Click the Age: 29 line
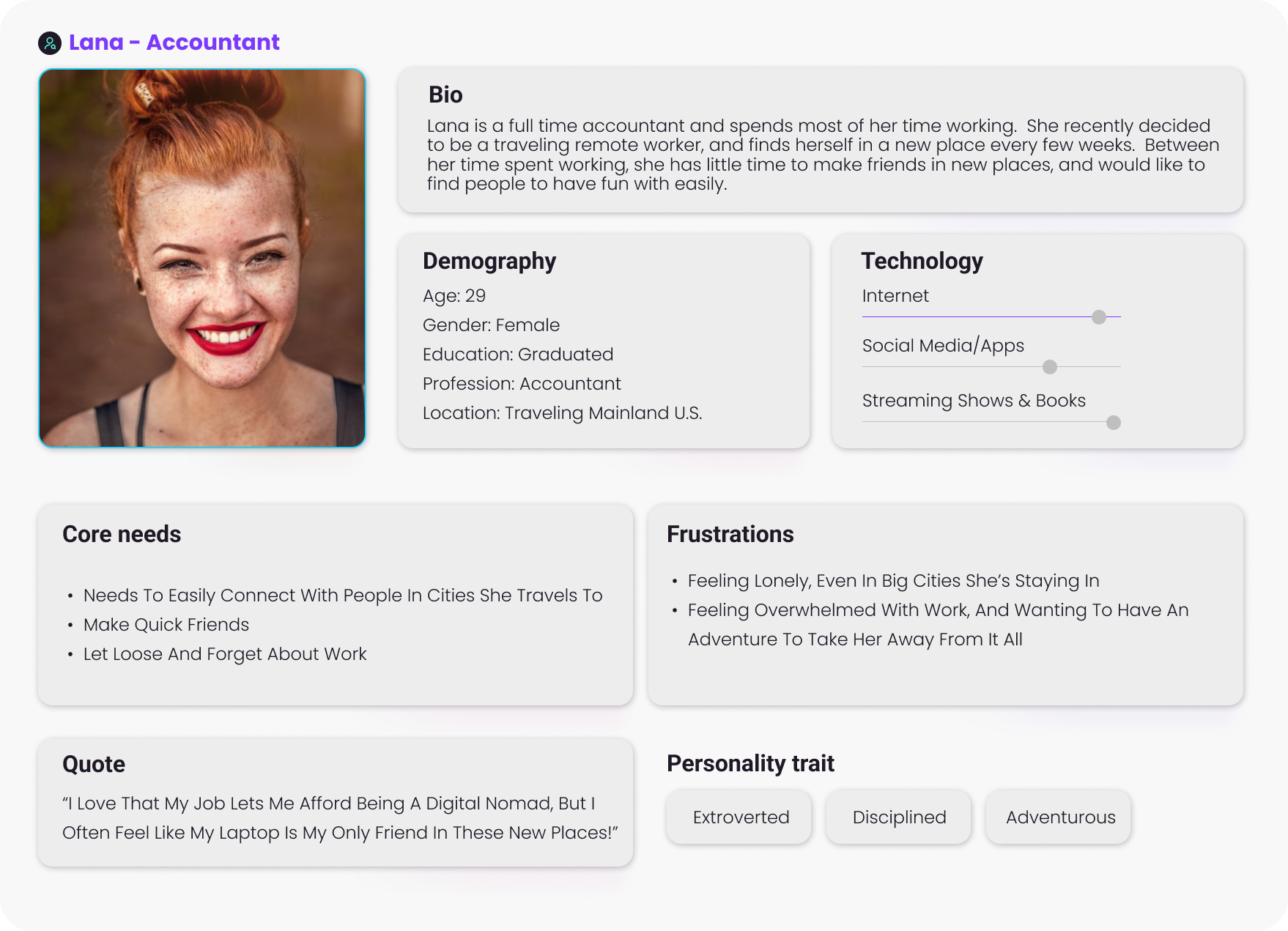1288x931 pixels. (454, 296)
